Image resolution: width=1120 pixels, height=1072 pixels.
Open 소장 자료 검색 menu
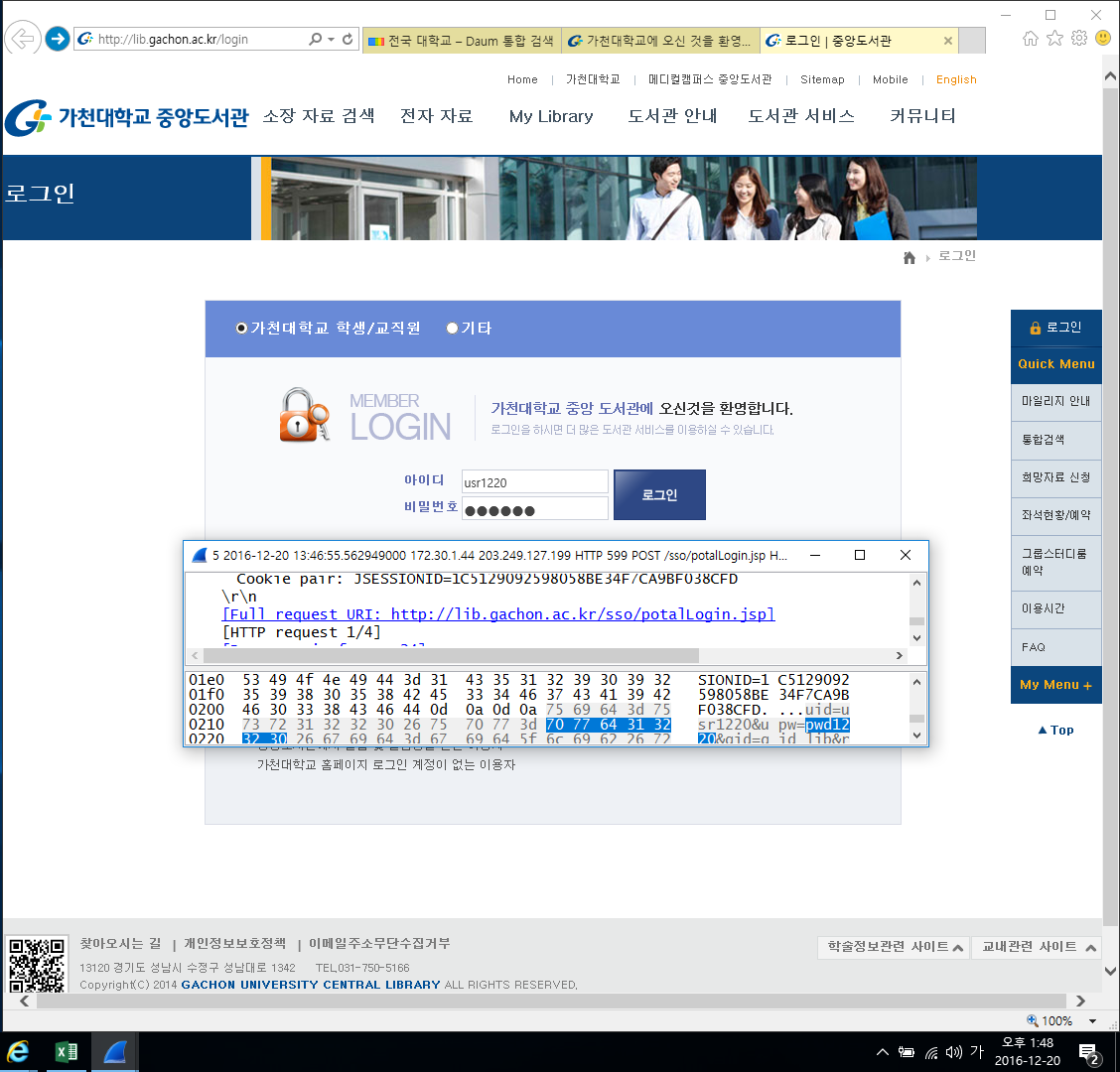319,116
